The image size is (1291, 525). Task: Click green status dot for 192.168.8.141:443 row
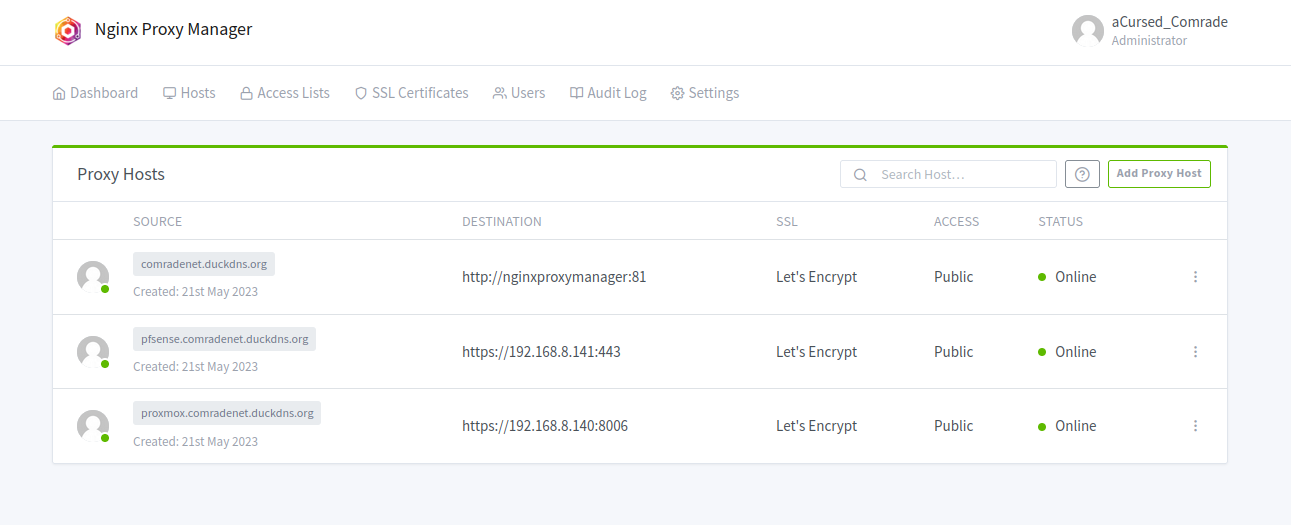[x=1042, y=352]
